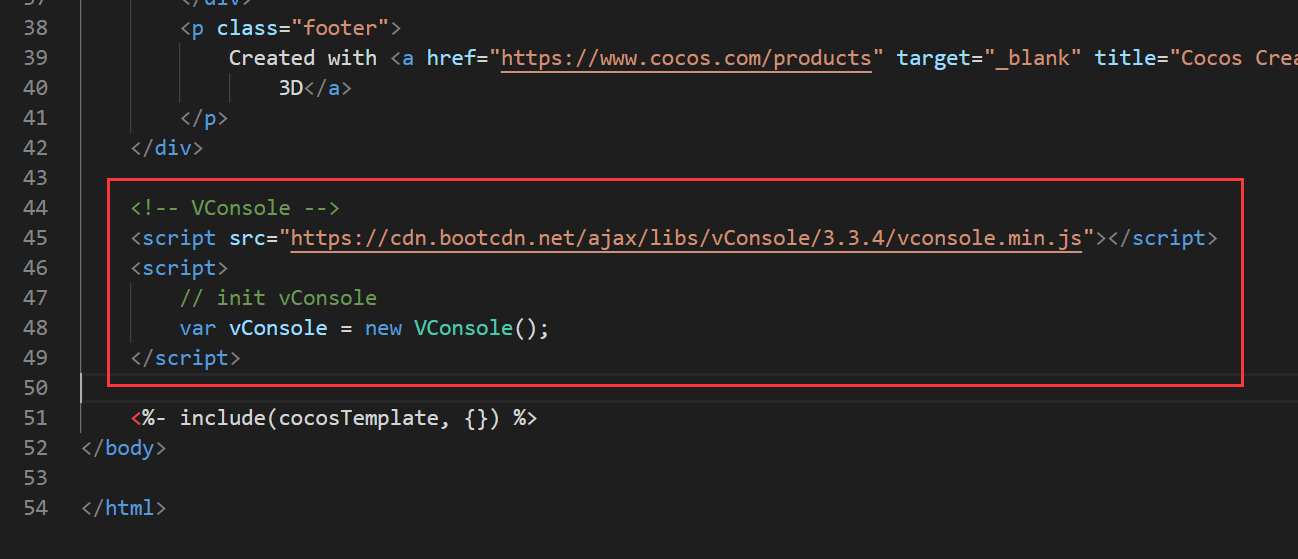Click the "// init vConsole" comment

tap(278, 298)
